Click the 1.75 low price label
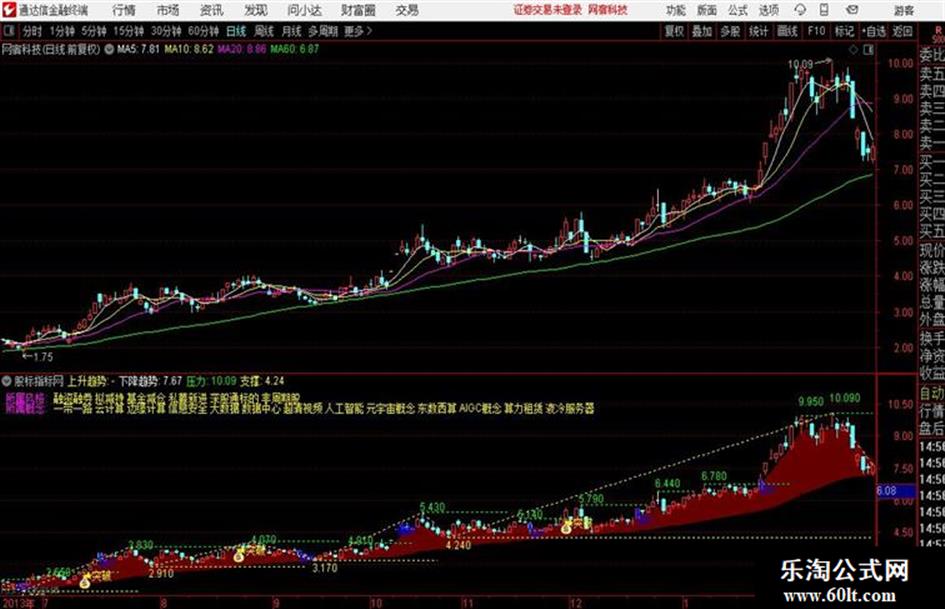Viewport: 945px width, 609px height. point(43,357)
